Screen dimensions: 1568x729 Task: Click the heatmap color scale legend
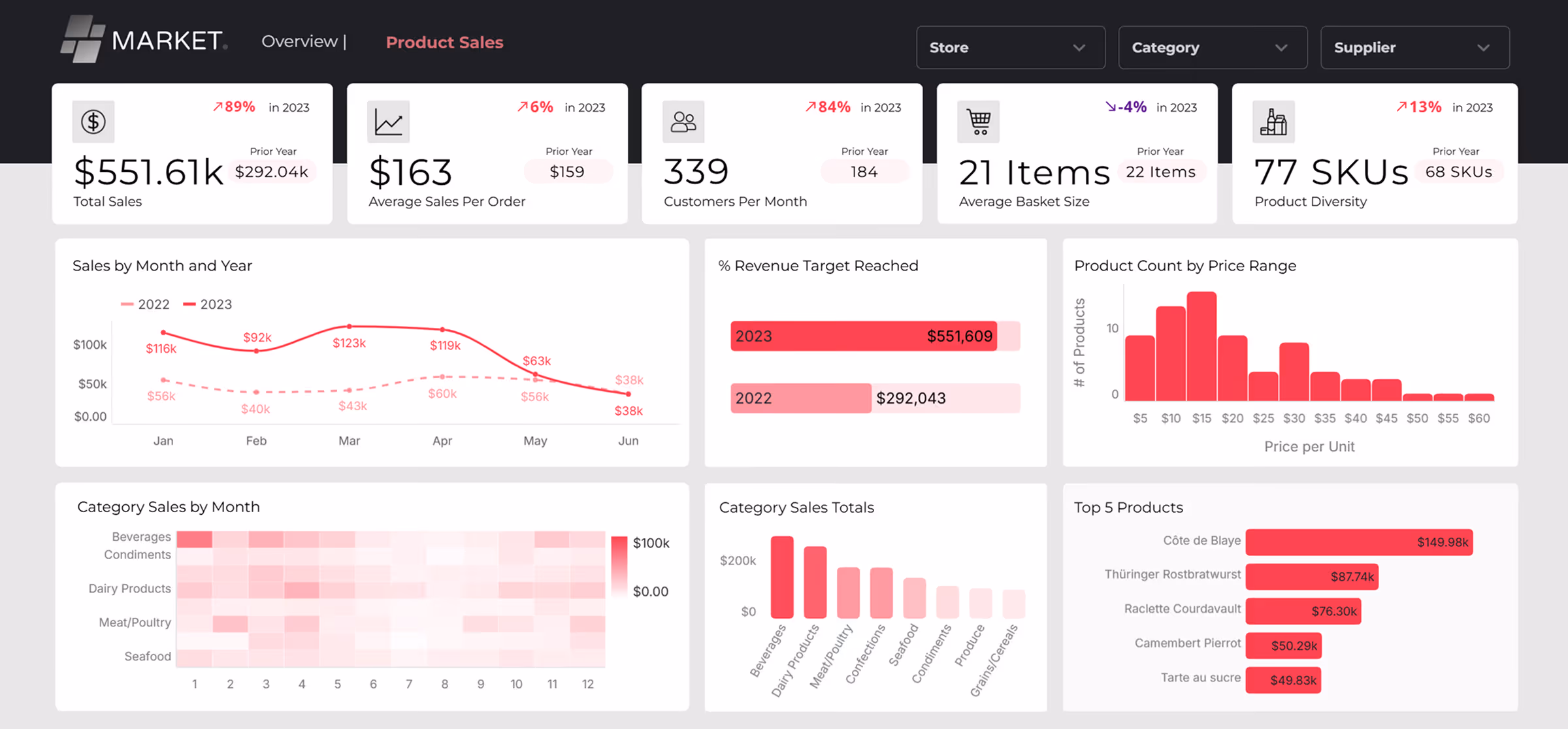click(619, 565)
